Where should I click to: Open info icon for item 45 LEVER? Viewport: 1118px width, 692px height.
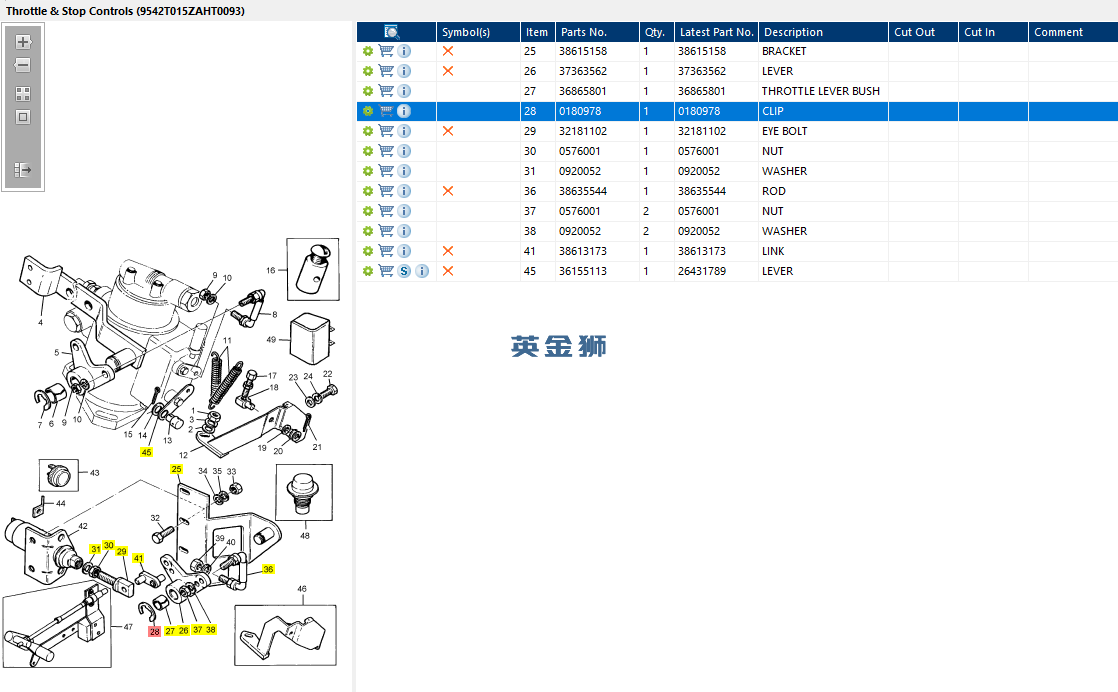click(422, 271)
